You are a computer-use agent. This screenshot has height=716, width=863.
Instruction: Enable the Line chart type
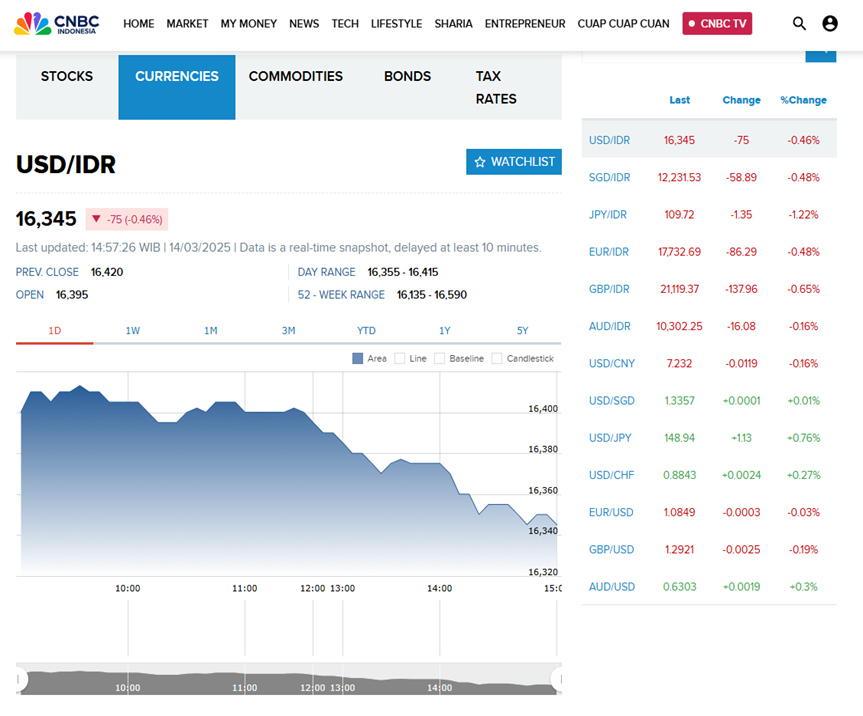(400, 358)
